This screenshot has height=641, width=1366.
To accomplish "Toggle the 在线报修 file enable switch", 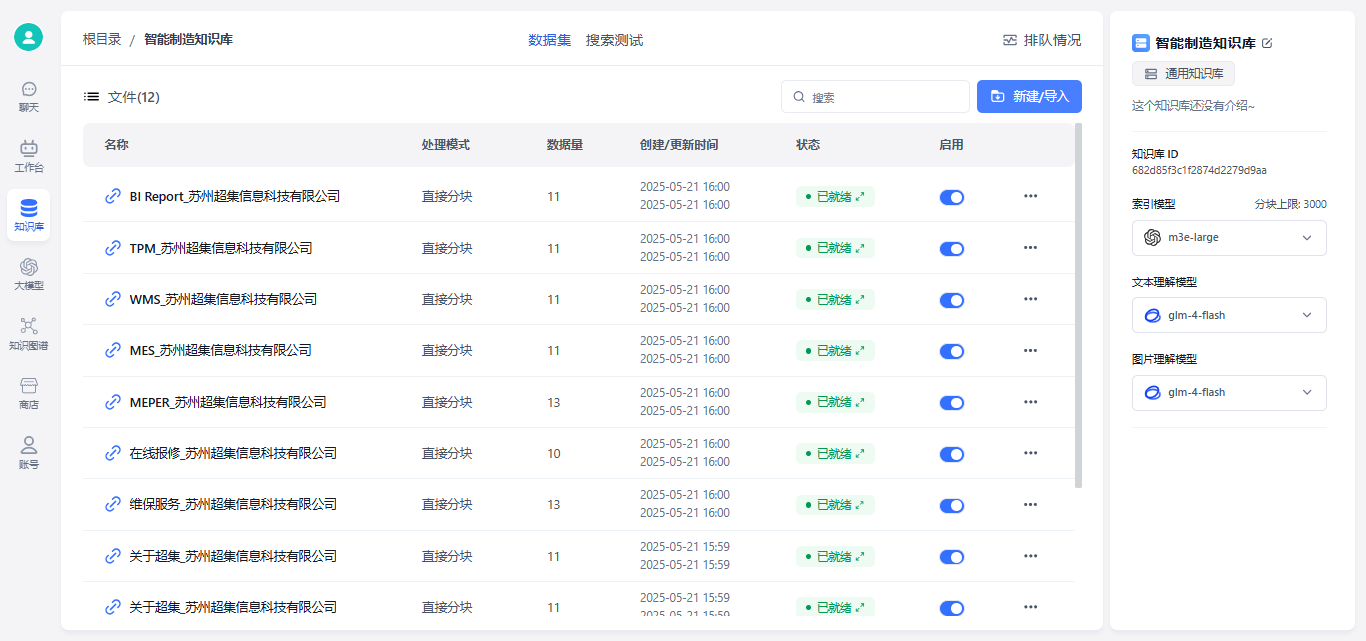I will click(x=952, y=454).
